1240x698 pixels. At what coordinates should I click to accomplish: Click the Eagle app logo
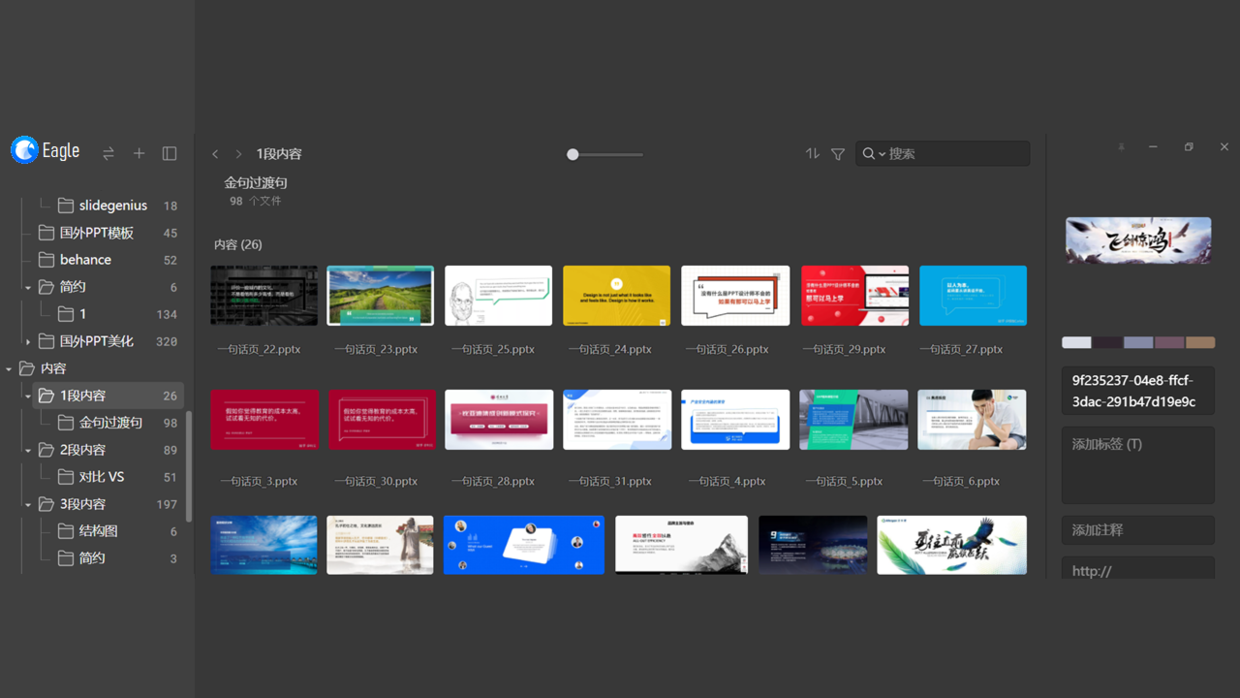point(25,151)
